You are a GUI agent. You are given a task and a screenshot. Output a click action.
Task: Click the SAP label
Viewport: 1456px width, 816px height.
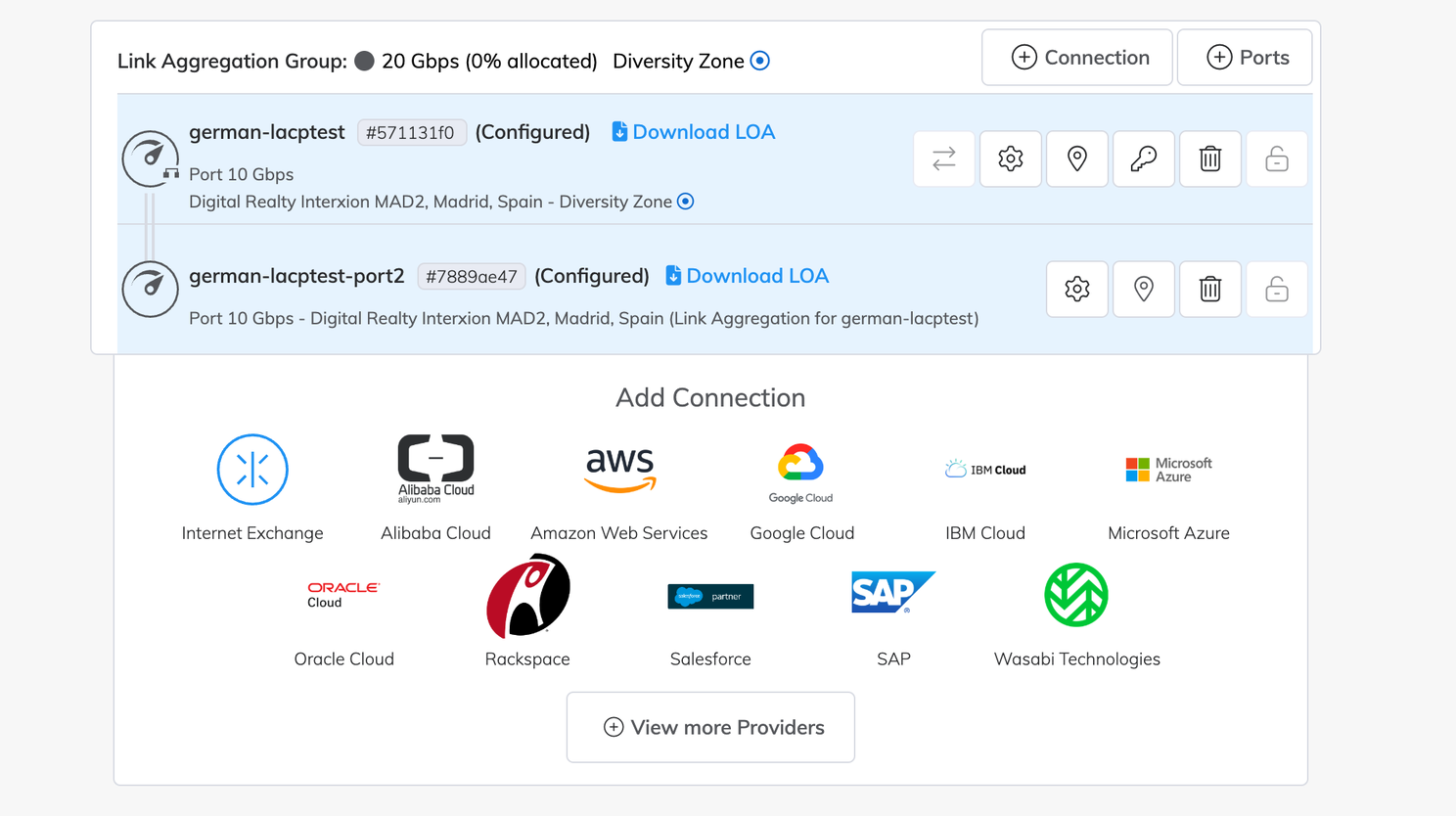pyautogui.click(x=893, y=659)
